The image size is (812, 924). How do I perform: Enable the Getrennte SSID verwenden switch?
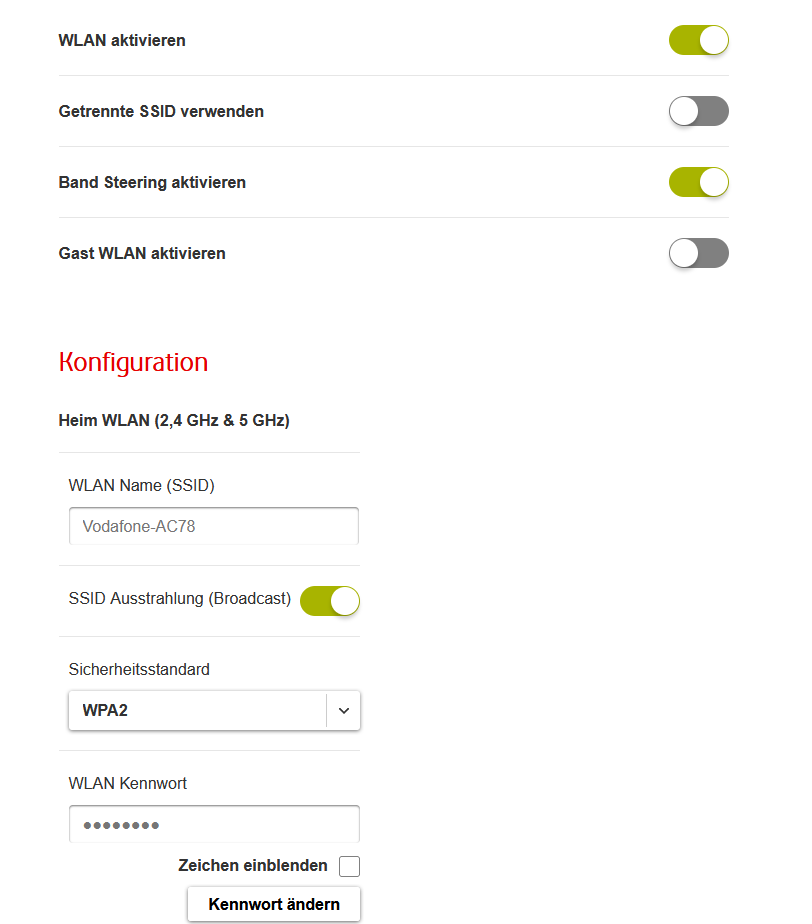coord(698,111)
